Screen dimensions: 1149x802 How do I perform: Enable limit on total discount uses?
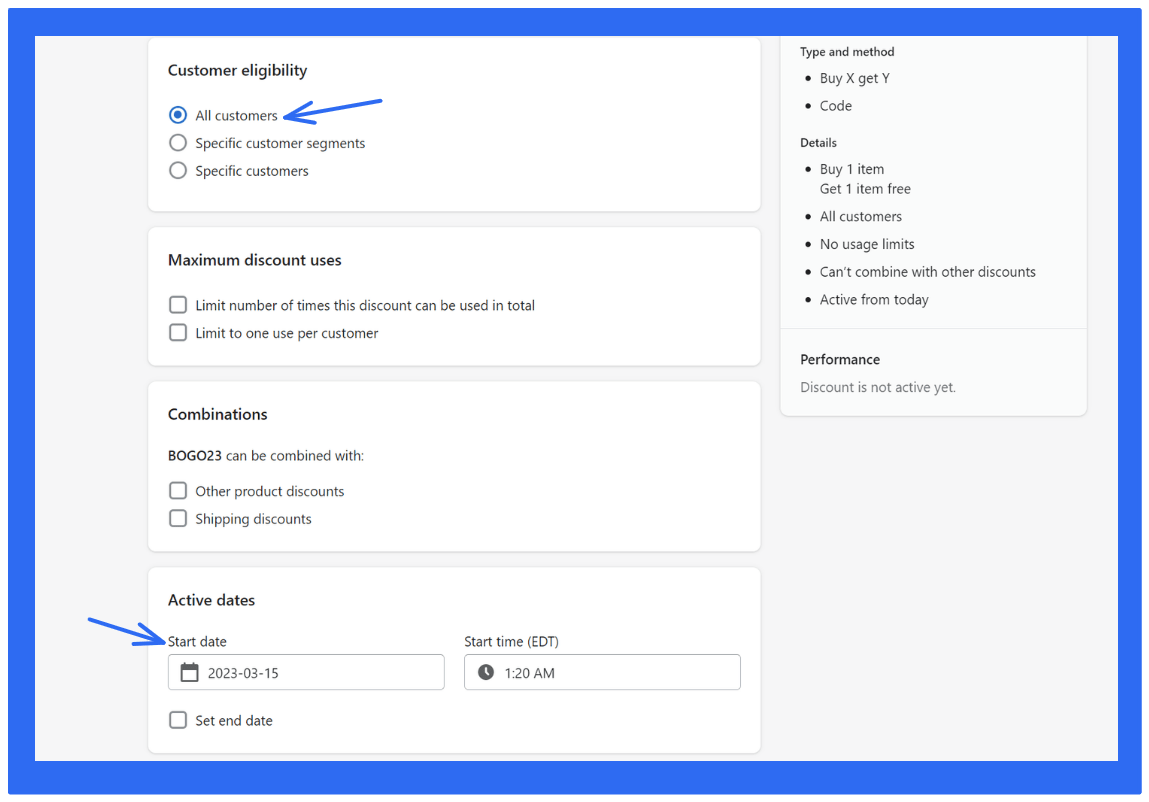(x=178, y=304)
